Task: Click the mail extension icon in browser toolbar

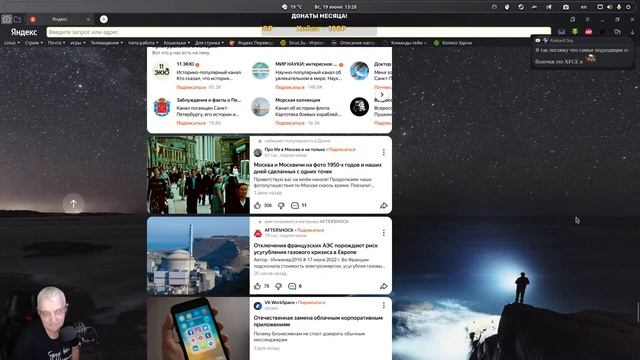Action: tap(562, 32)
